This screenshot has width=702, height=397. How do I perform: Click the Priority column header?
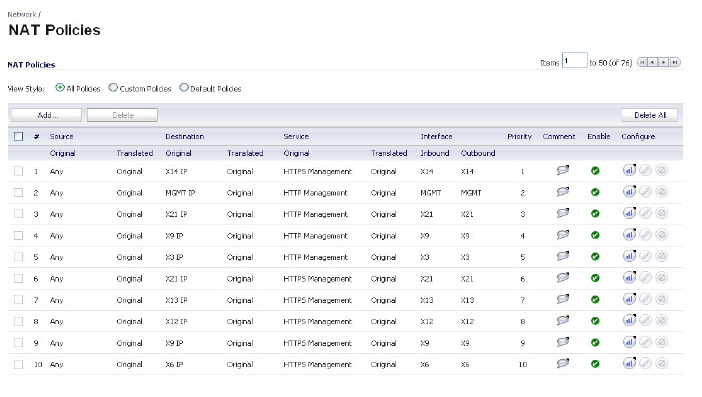pyautogui.click(x=519, y=137)
